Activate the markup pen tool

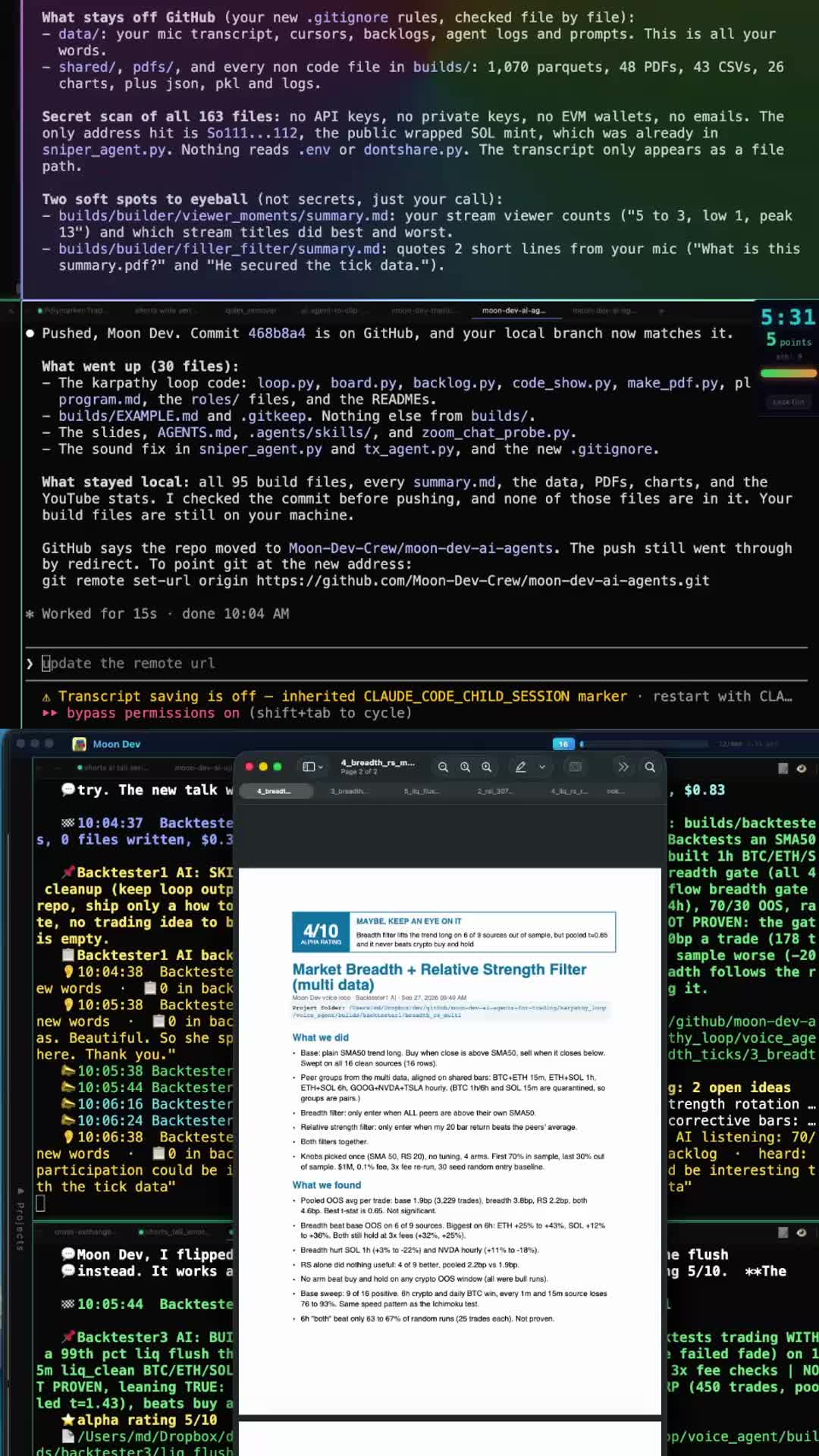(521, 767)
